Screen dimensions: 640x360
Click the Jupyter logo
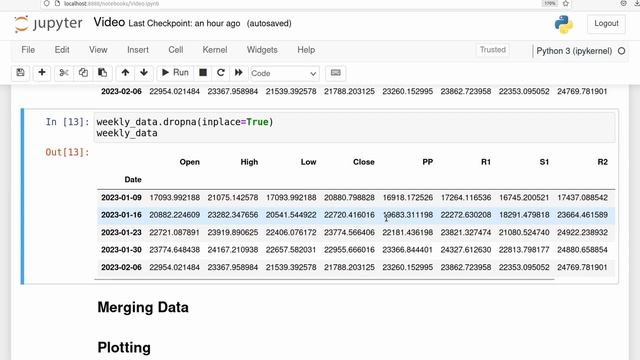pos(48,24)
